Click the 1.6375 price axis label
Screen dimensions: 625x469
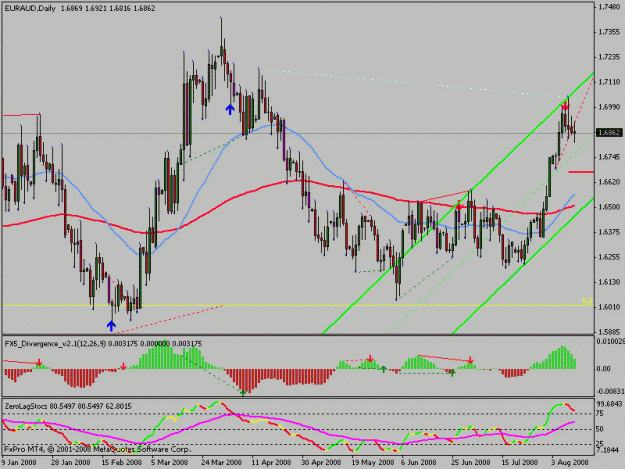(x=609, y=232)
